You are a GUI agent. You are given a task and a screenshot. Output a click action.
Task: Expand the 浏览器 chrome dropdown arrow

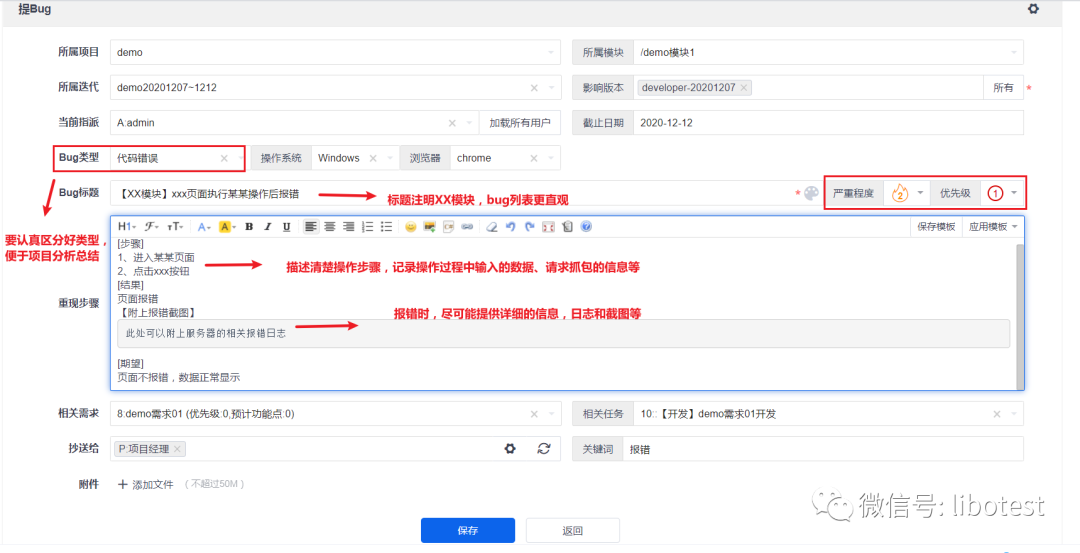click(x=551, y=158)
